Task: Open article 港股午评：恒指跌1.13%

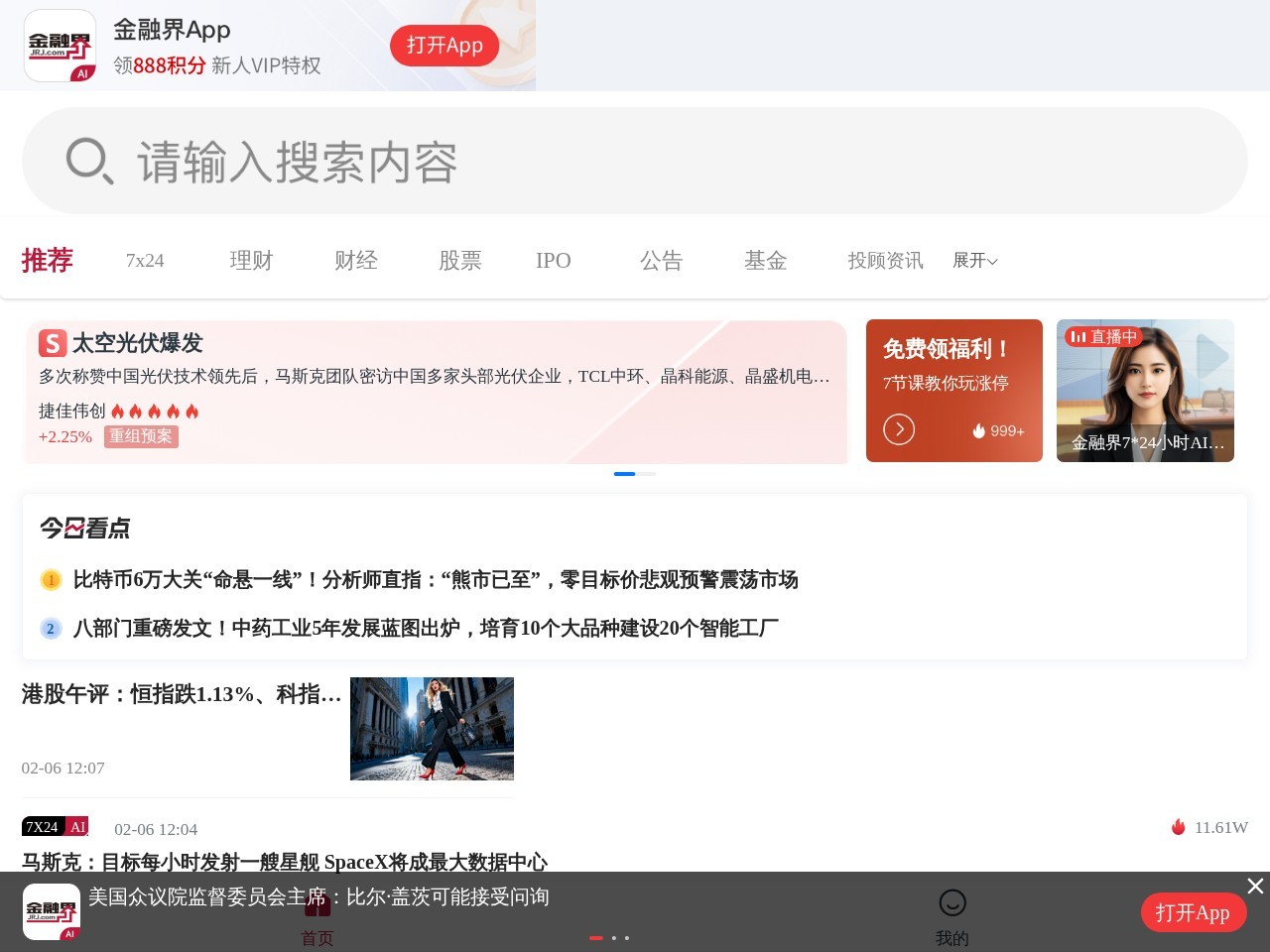Action: tap(182, 694)
